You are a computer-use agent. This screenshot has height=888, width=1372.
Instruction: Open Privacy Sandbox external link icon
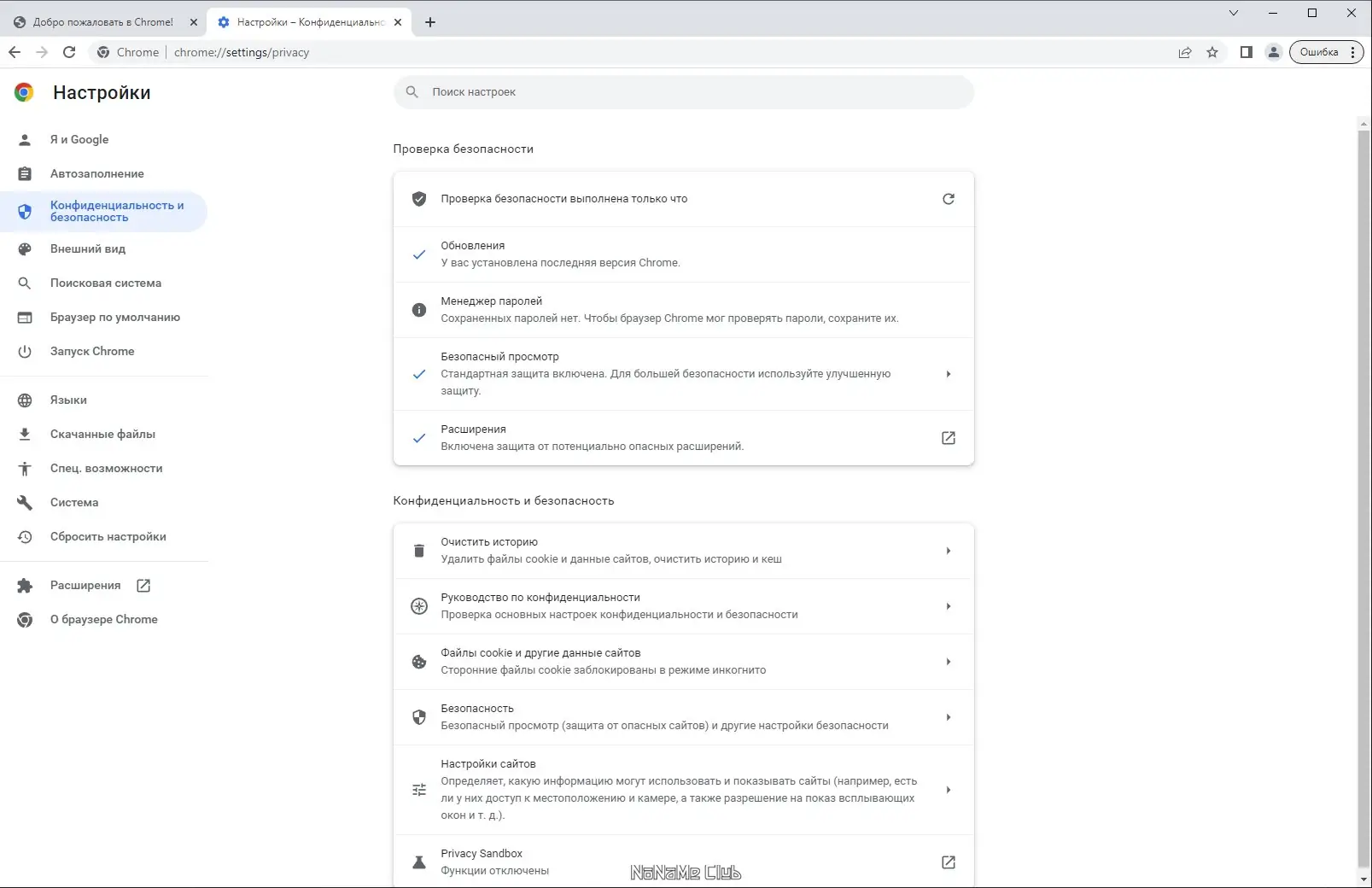(949, 862)
